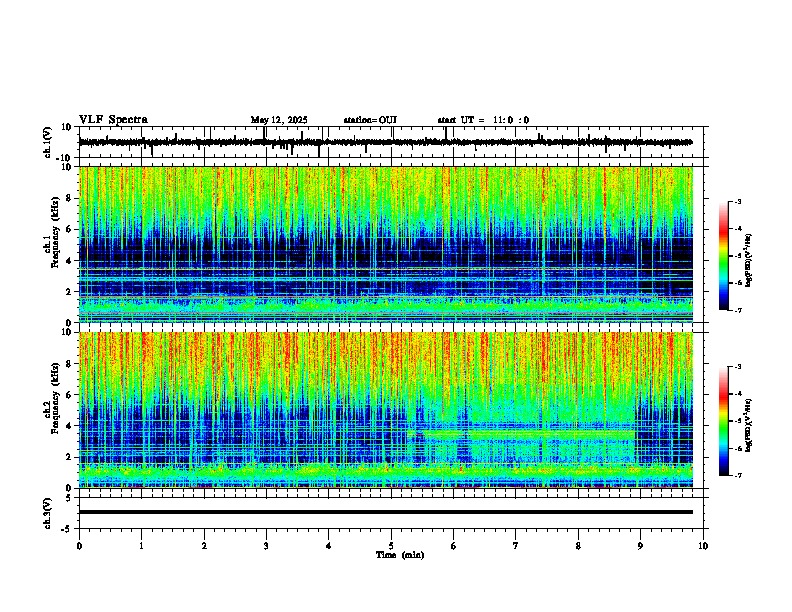The image size is (792, 612).
Task: Click time axis tick label '4'
Action: pos(329,546)
